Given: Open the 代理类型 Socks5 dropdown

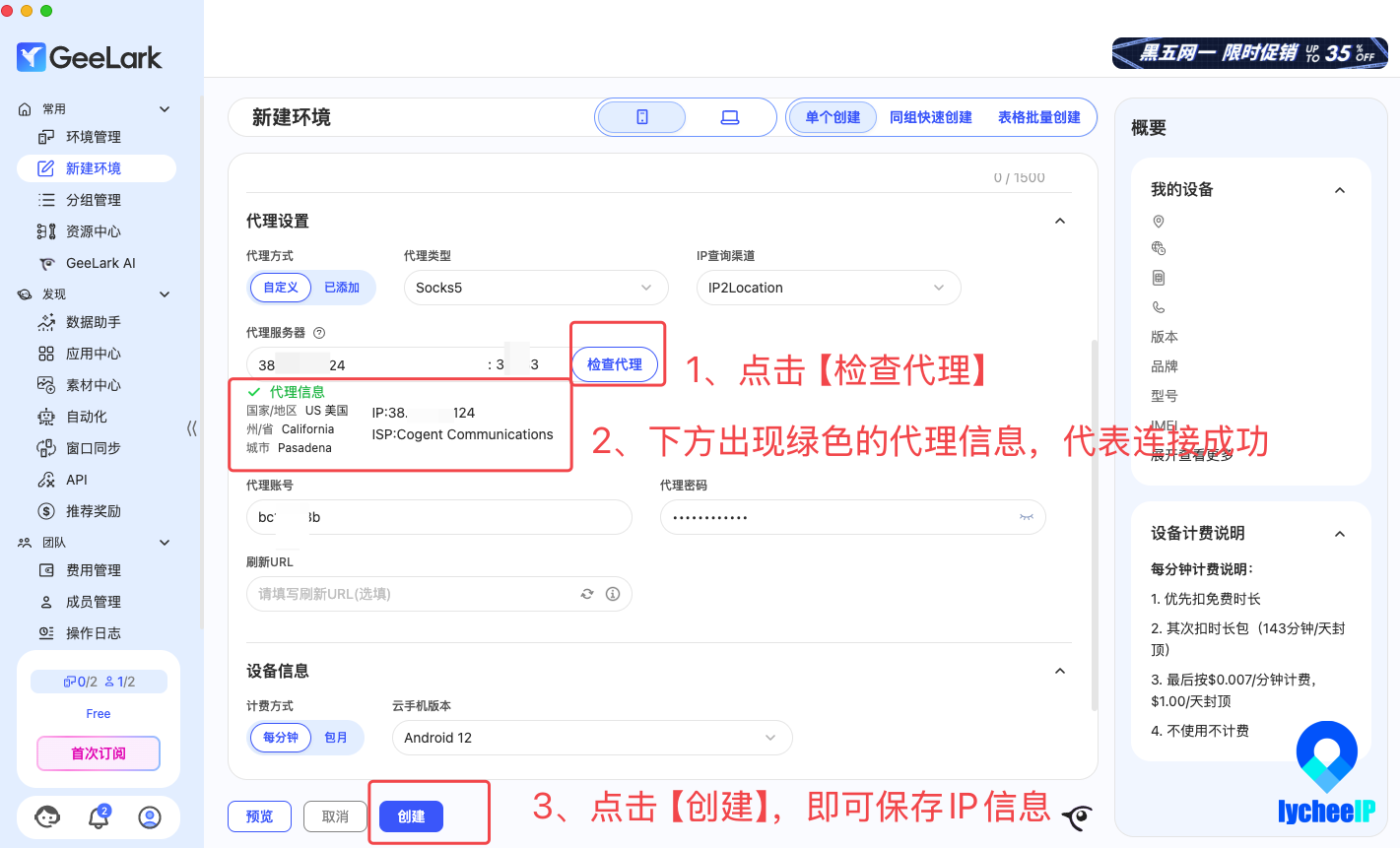Looking at the screenshot, I should click(536, 288).
